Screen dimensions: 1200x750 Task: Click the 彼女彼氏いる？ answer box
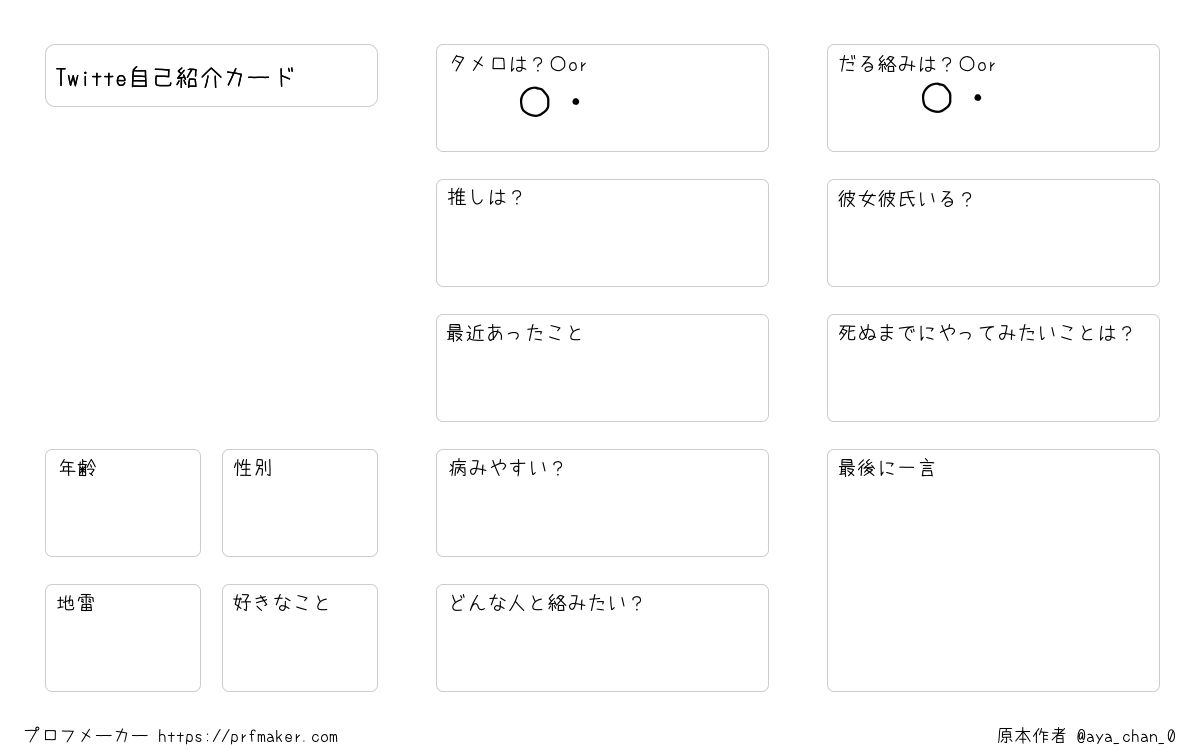point(993,233)
